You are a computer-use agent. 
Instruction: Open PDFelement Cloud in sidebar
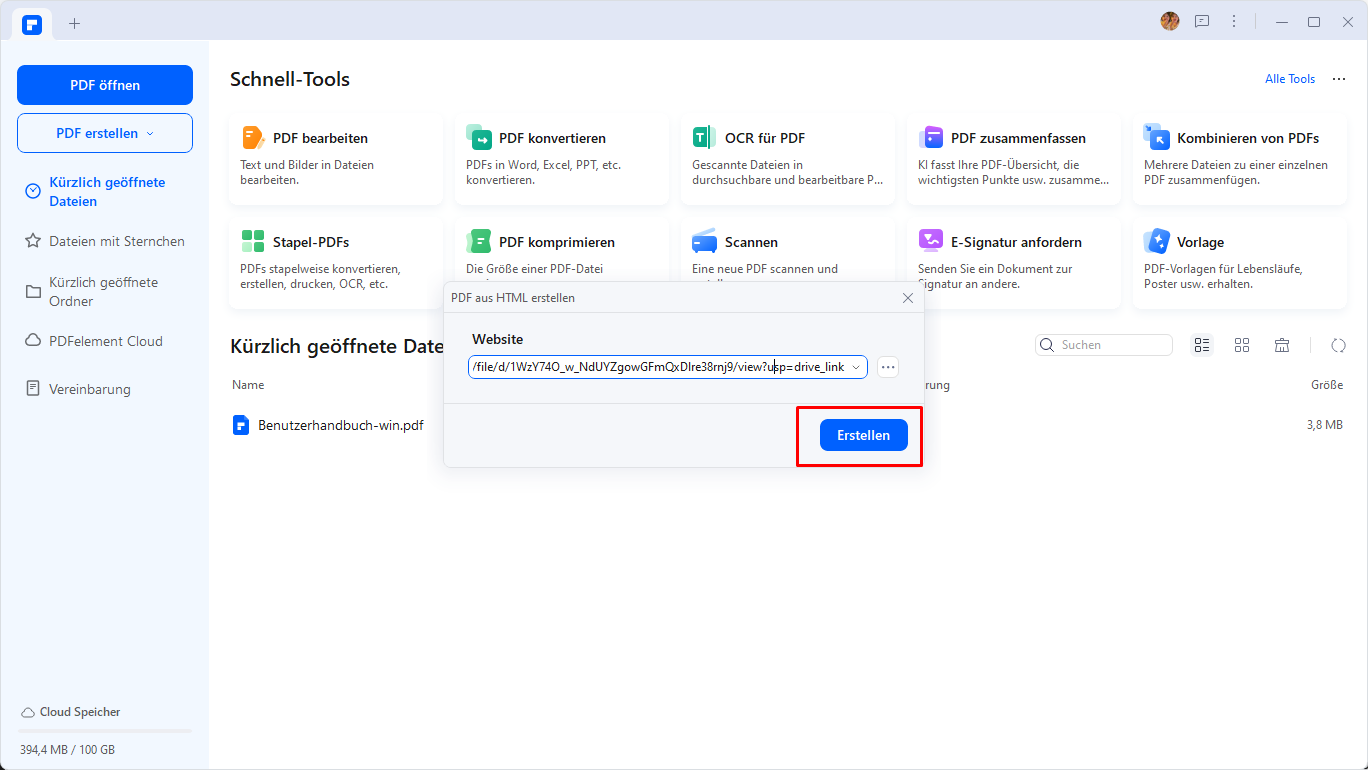coord(105,341)
